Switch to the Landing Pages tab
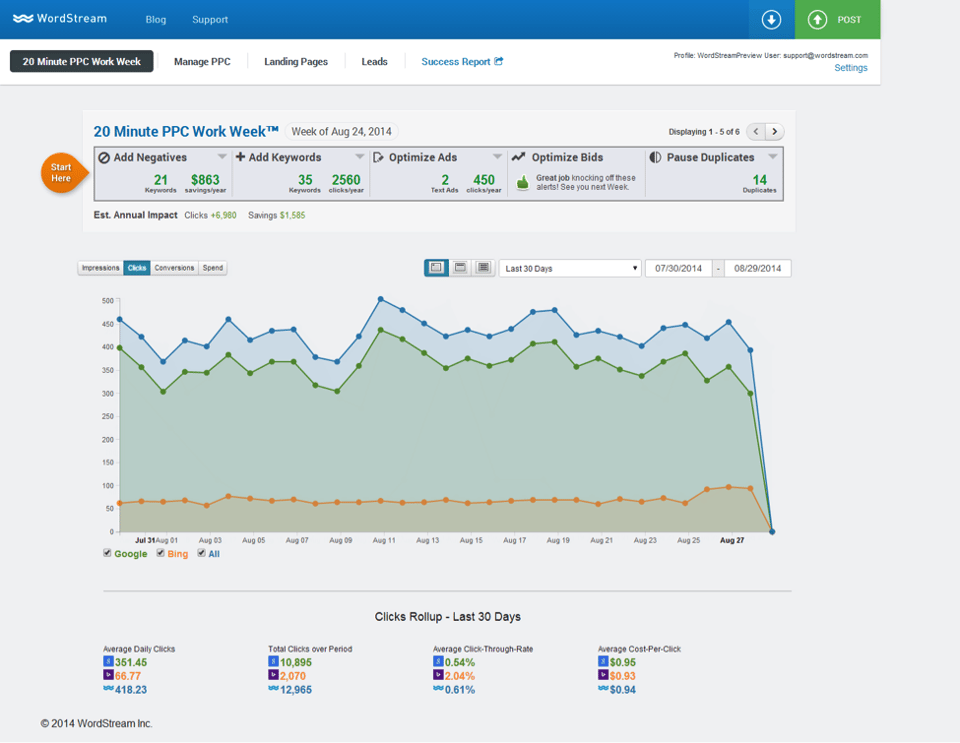 [x=296, y=61]
